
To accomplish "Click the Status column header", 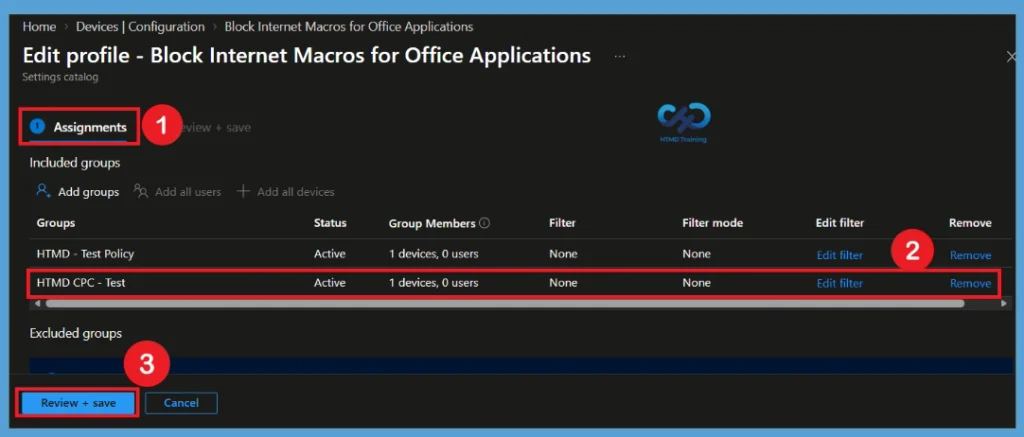I will point(330,223).
